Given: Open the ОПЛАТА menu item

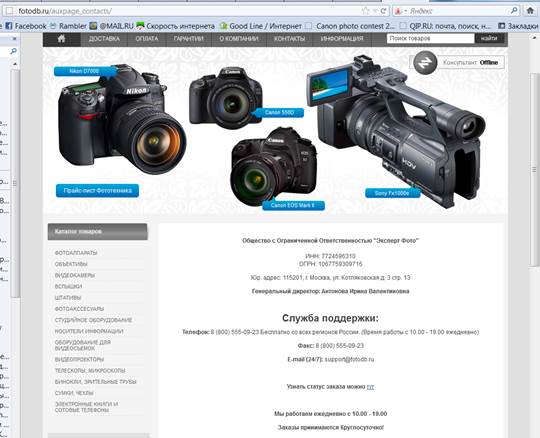Looking at the screenshot, I should pyautogui.click(x=147, y=39).
